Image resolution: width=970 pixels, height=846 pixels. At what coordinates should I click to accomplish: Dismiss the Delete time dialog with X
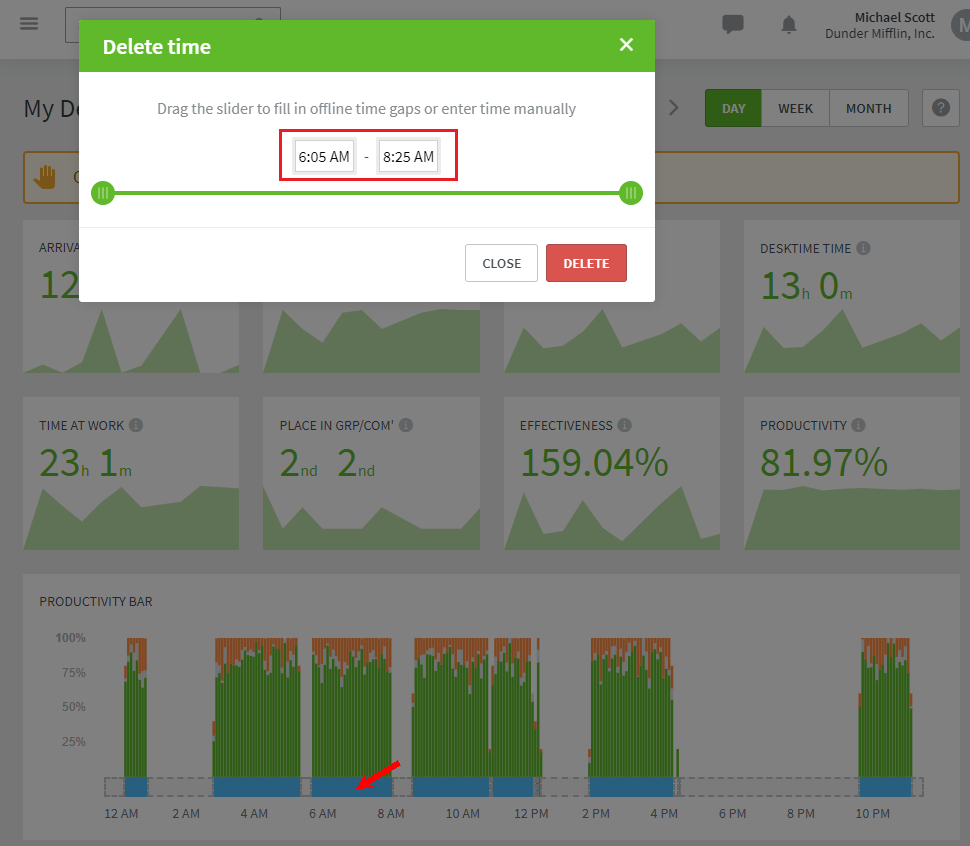pyautogui.click(x=626, y=44)
